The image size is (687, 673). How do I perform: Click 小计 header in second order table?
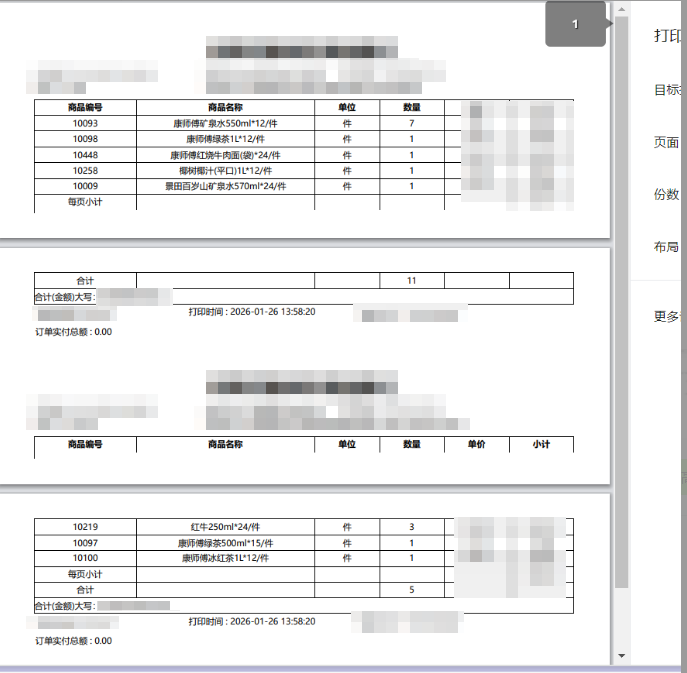(542, 444)
